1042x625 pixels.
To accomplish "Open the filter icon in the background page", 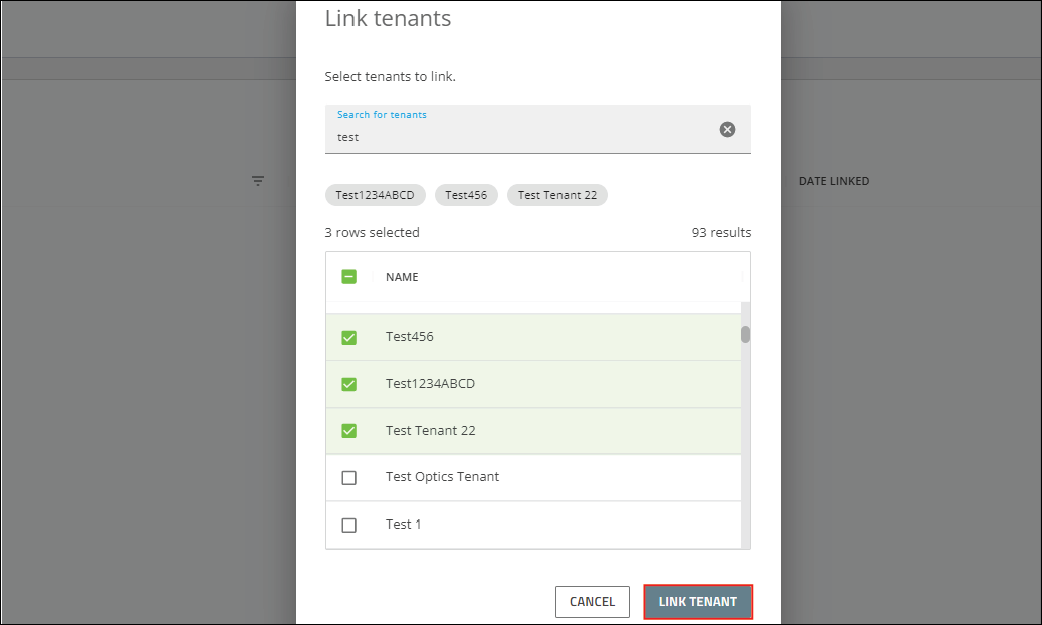I will 258,181.
